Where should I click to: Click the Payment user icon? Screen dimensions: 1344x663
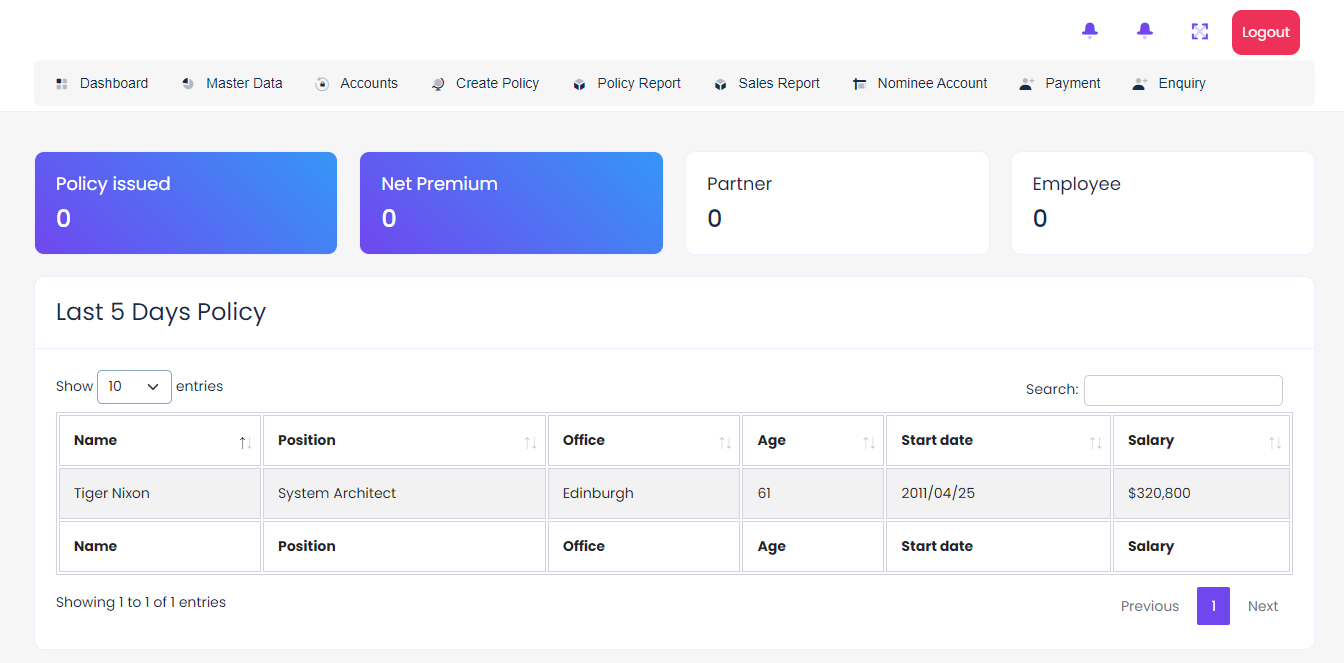click(x=1027, y=84)
